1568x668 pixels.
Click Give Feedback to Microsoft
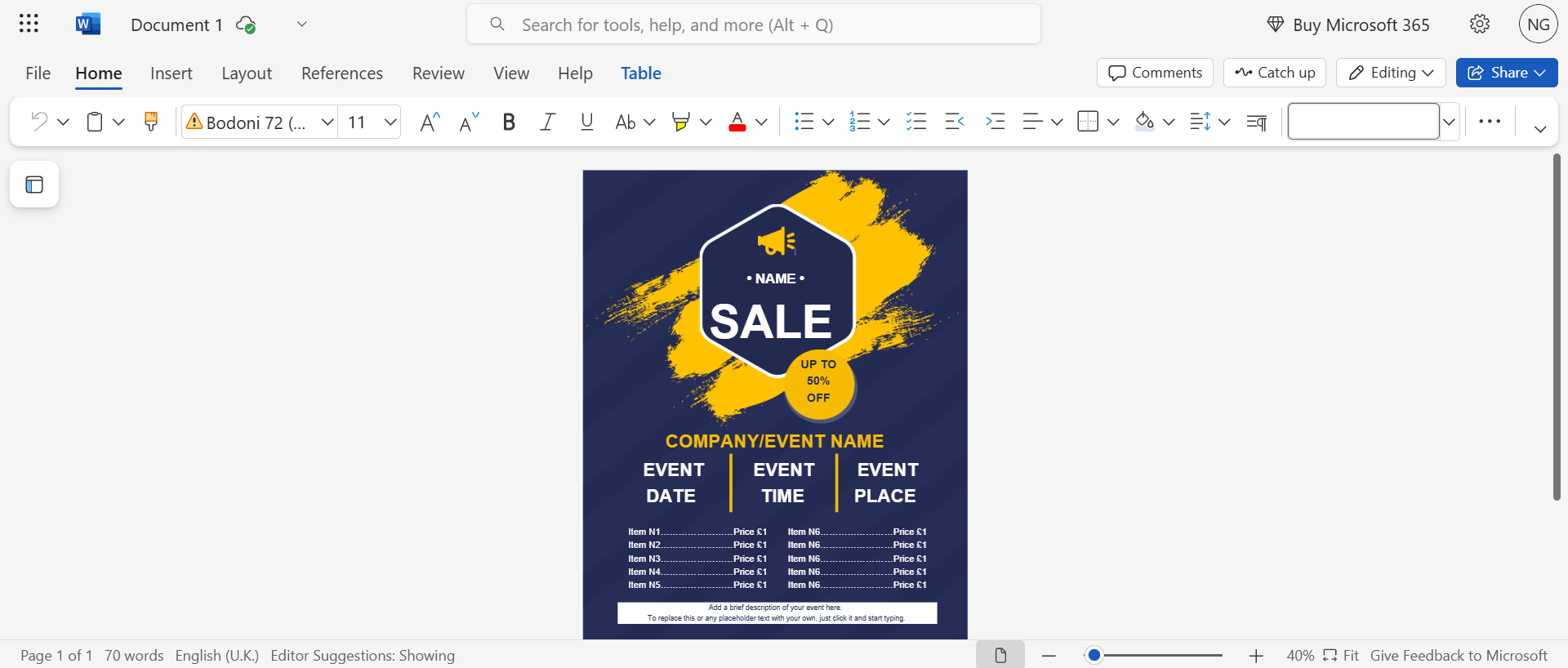click(1459, 656)
